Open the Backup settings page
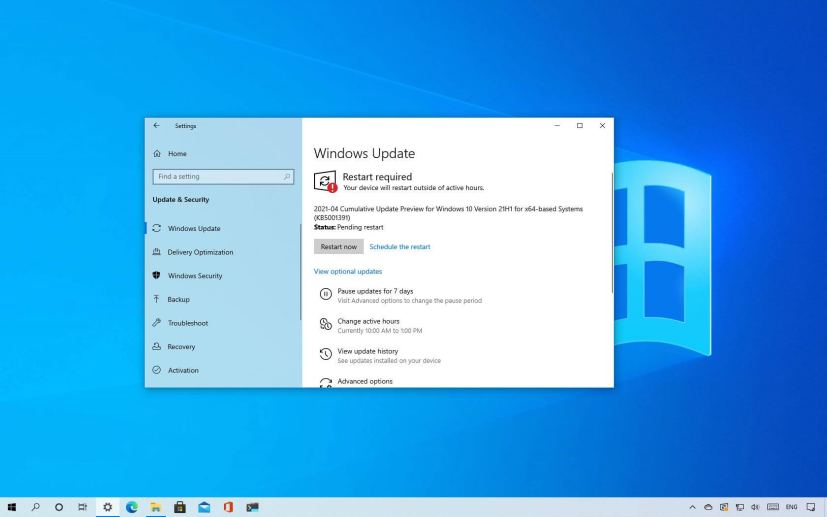 pyautogui.click(x=181, y=299)
